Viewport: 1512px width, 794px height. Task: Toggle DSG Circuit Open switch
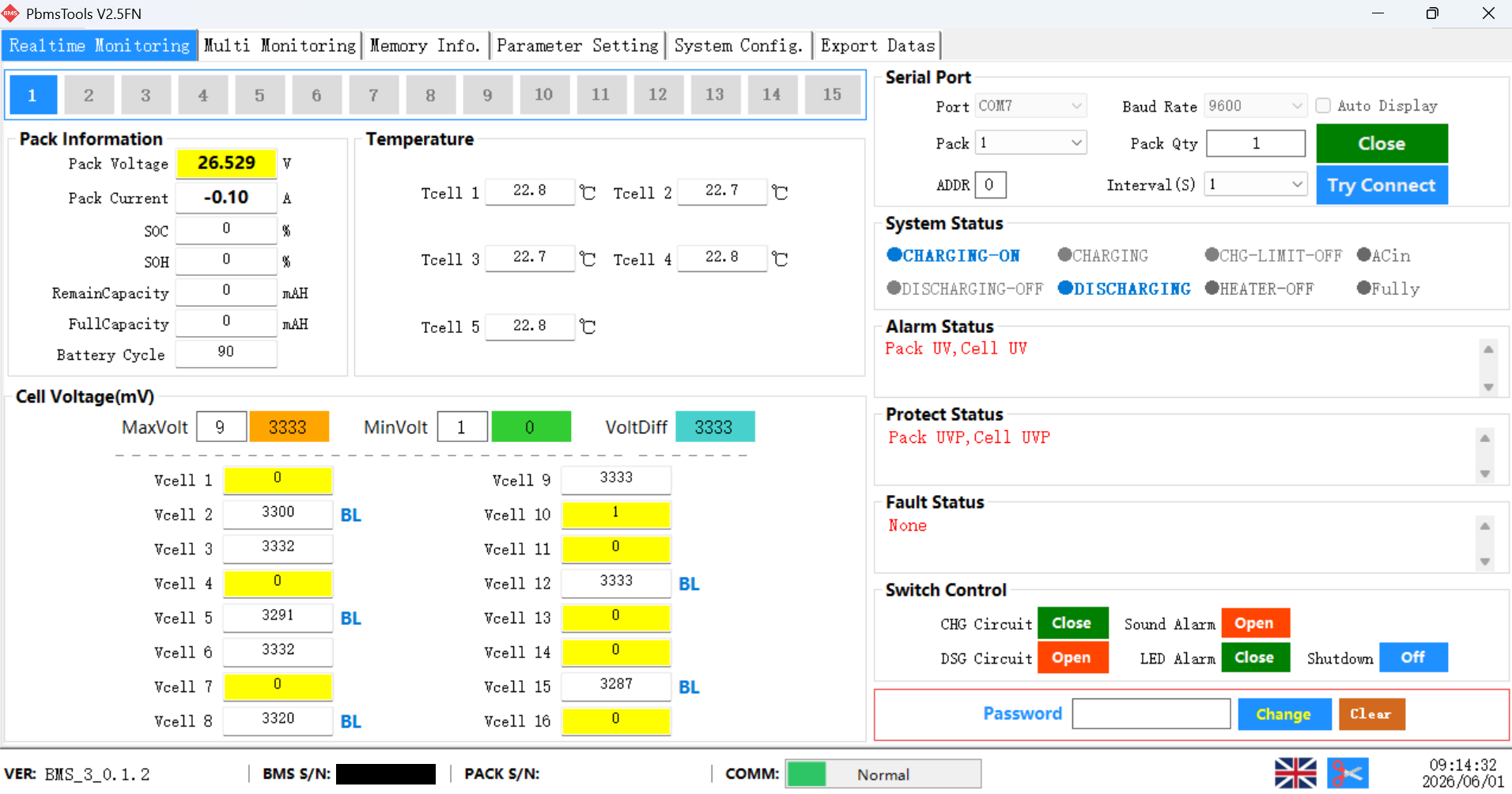[1072, 657]
